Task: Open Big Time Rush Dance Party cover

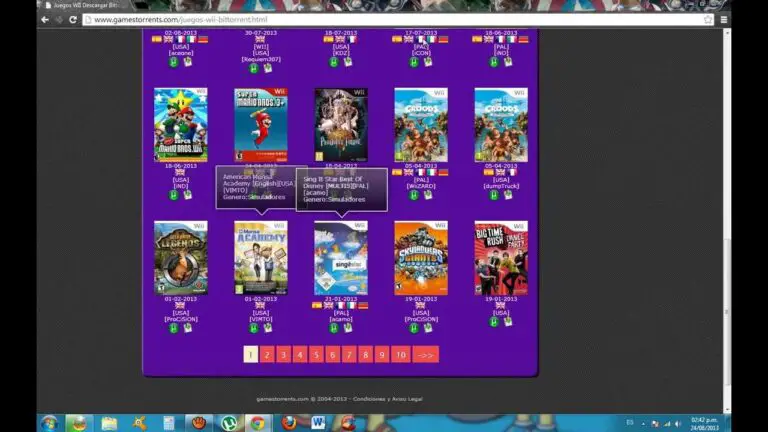Action: click(501, 258)
